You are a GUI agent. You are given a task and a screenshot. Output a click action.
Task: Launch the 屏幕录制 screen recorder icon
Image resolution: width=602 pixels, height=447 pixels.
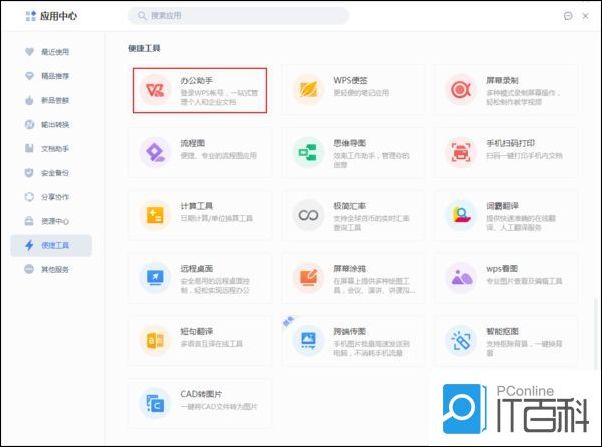click(x=460, y=89)
